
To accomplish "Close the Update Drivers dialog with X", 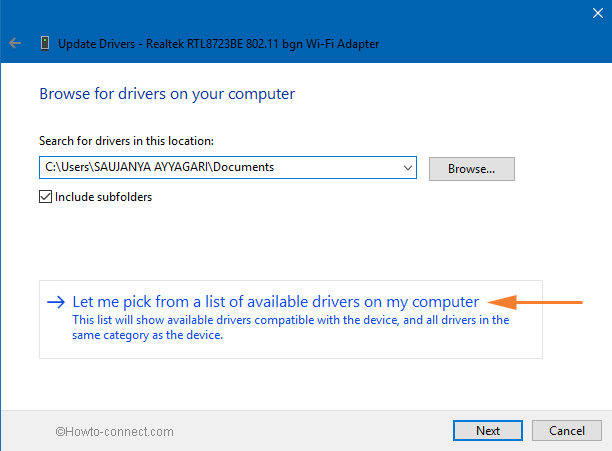I will click(x=598, y=13).
